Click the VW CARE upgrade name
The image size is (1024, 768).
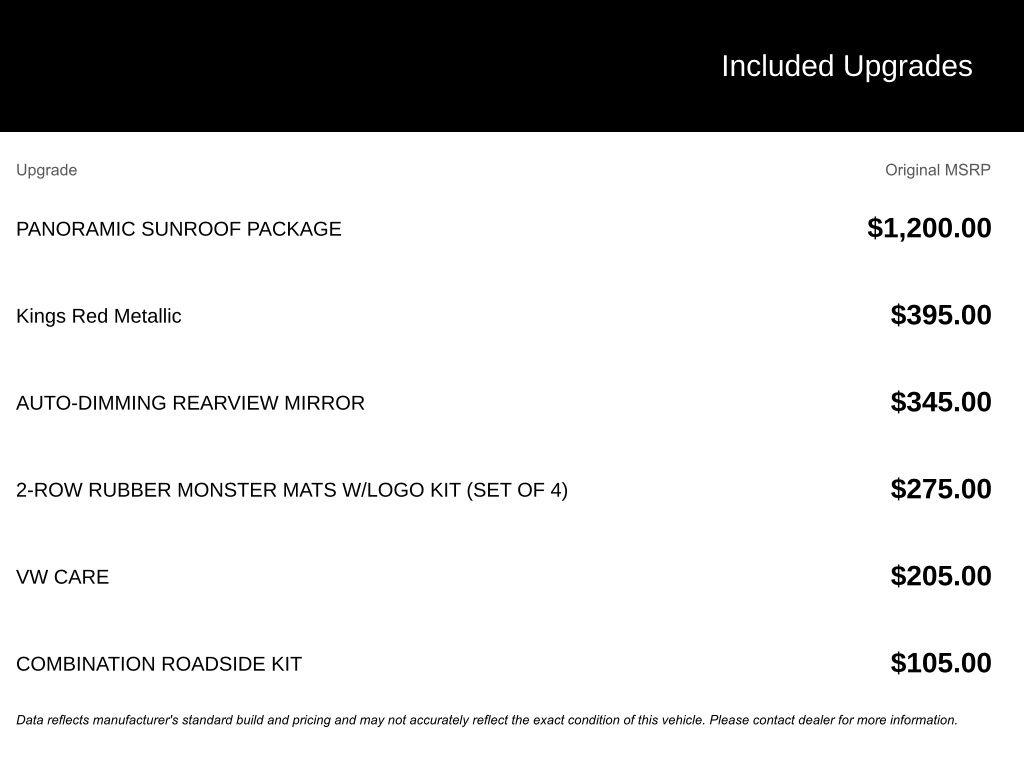(x=62, y=577)
